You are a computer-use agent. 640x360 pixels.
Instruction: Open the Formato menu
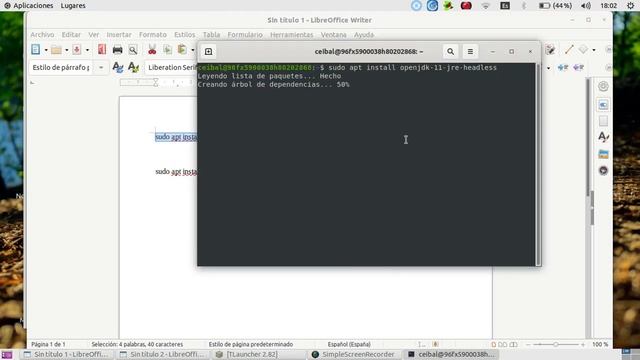(153, 35)
